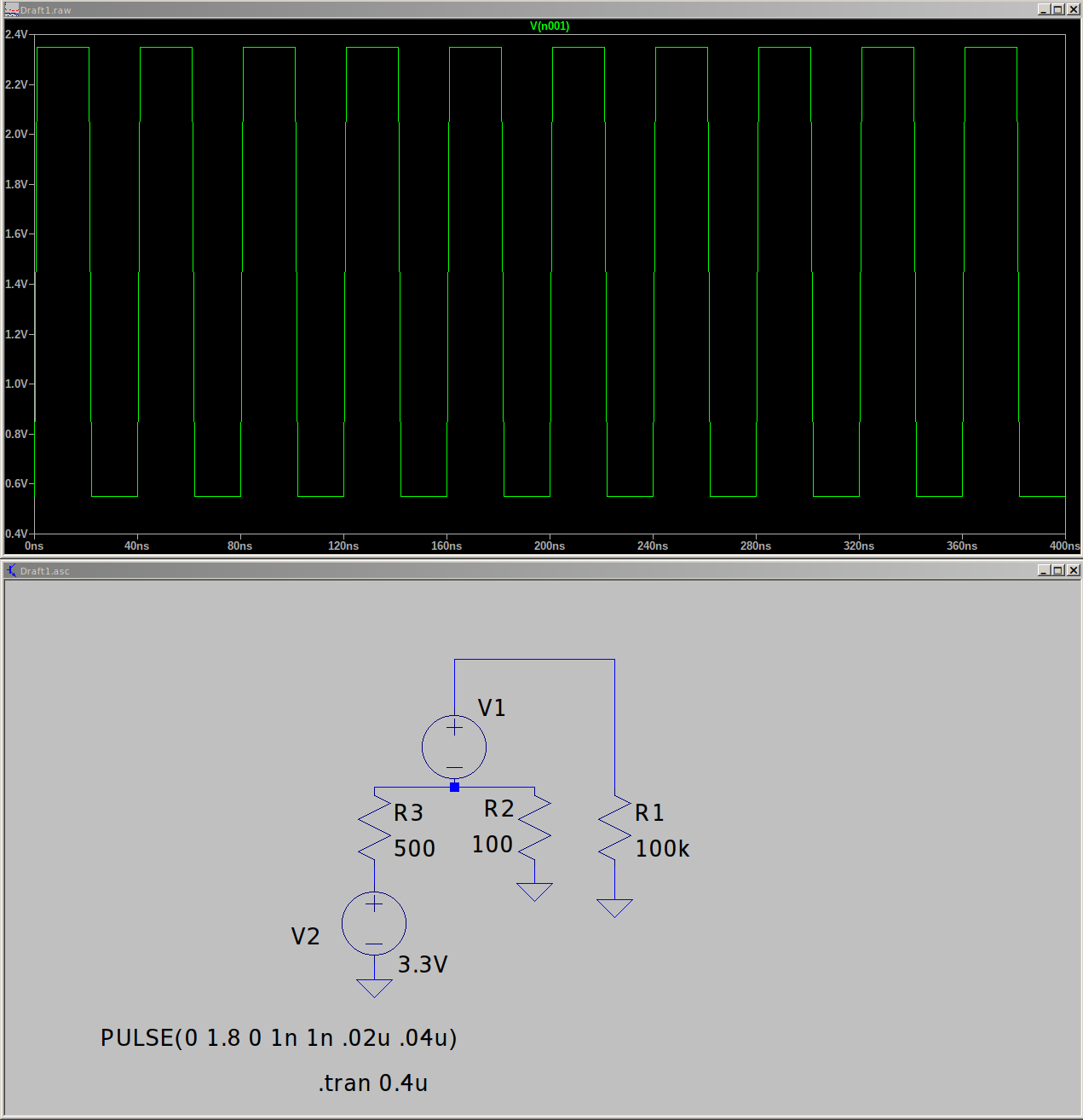Screen dimensions: 1083x1120
Task: Select the R2 resistor symbol
Action: [534, 828]
